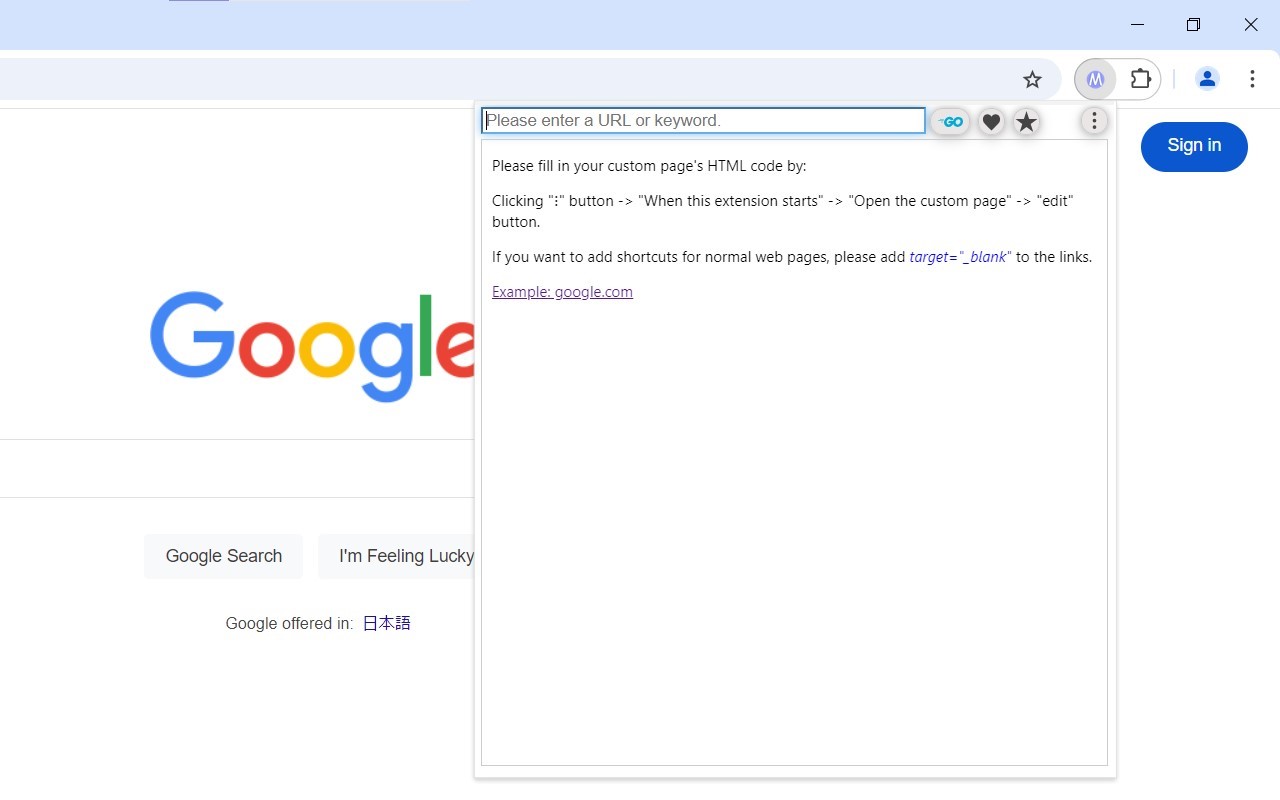Restore down the Chrome window
This screenshot has width=1280, height=800.
[x=1193, y=25]
